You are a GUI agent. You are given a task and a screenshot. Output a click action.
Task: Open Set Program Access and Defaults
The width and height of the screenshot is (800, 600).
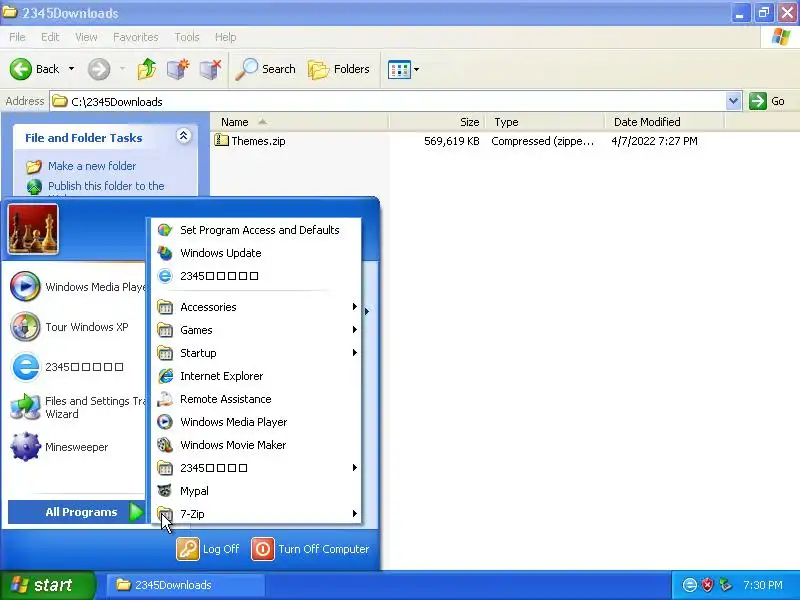[x=256, y=230]
